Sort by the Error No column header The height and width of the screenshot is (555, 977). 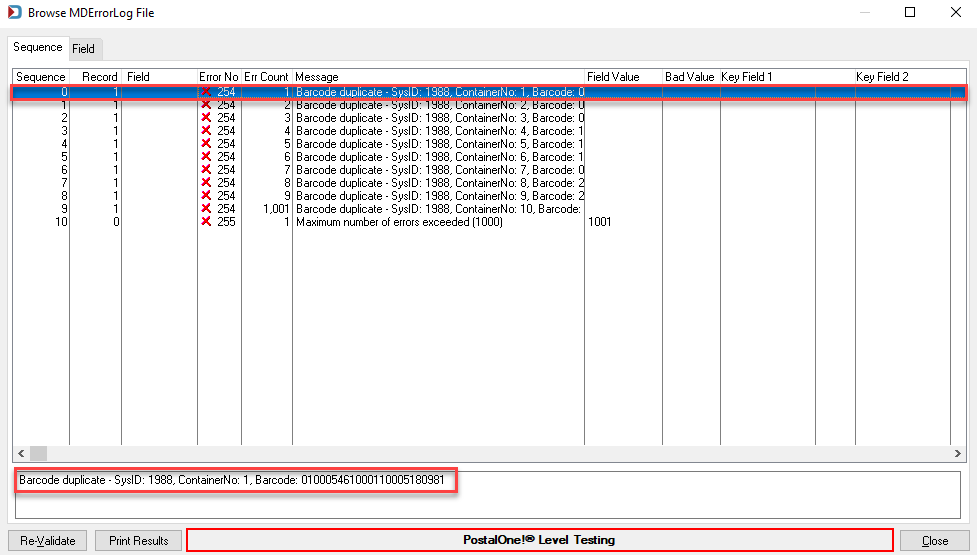point(219,77)
